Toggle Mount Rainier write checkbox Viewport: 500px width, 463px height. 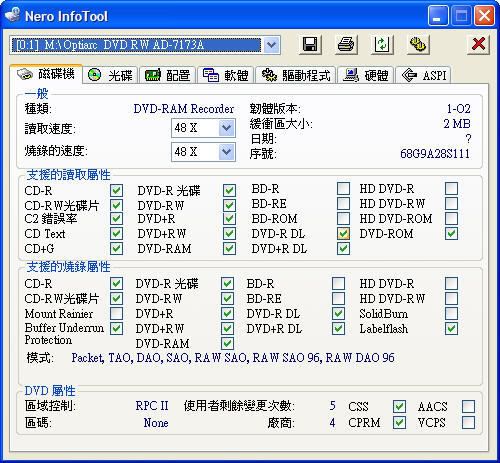117,314
